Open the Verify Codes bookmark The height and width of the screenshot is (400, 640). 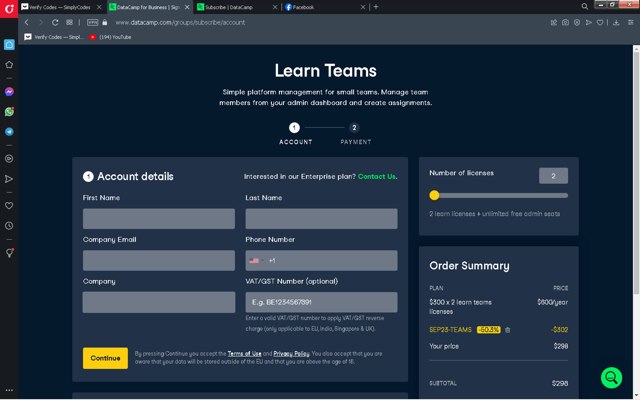coord(53,37)
